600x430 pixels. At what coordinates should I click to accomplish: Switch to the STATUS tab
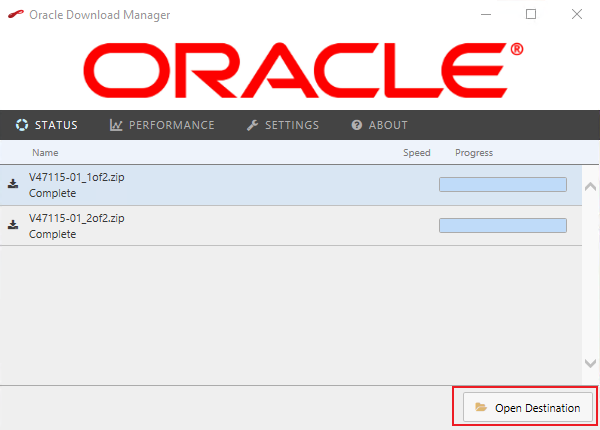click(46, 125)
